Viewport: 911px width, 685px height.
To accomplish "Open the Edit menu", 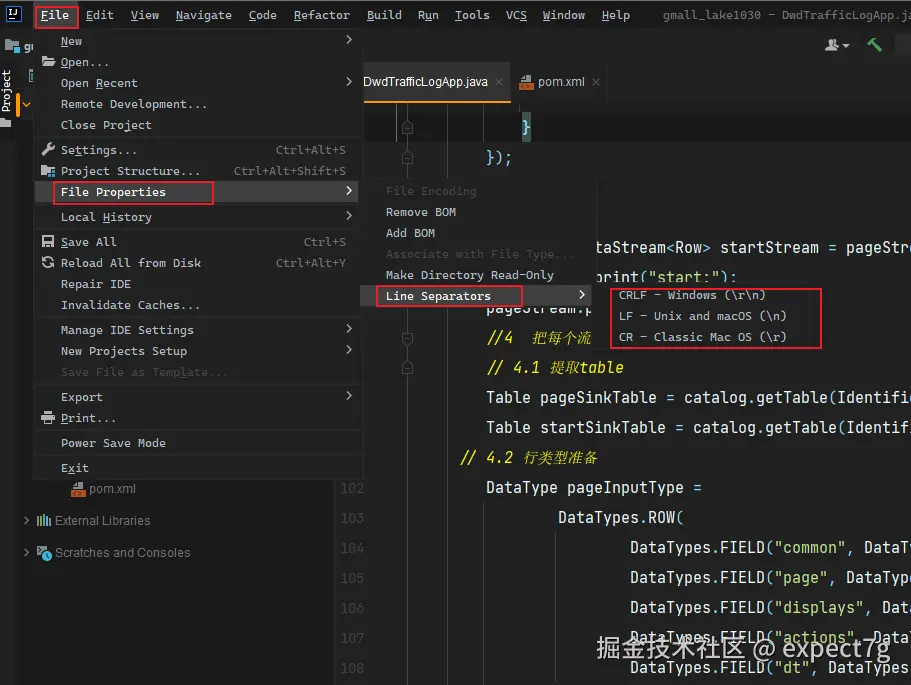I will tap(99, 15).
